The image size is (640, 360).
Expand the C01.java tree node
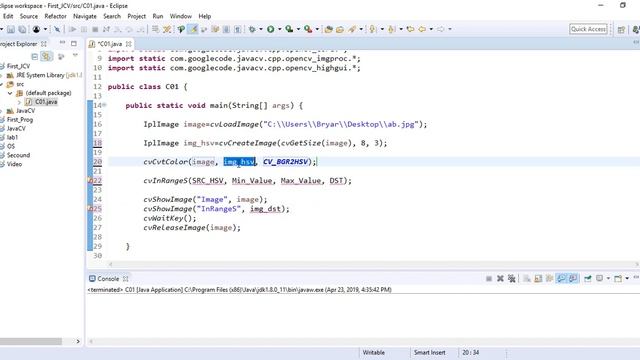[x=19, y=102]
